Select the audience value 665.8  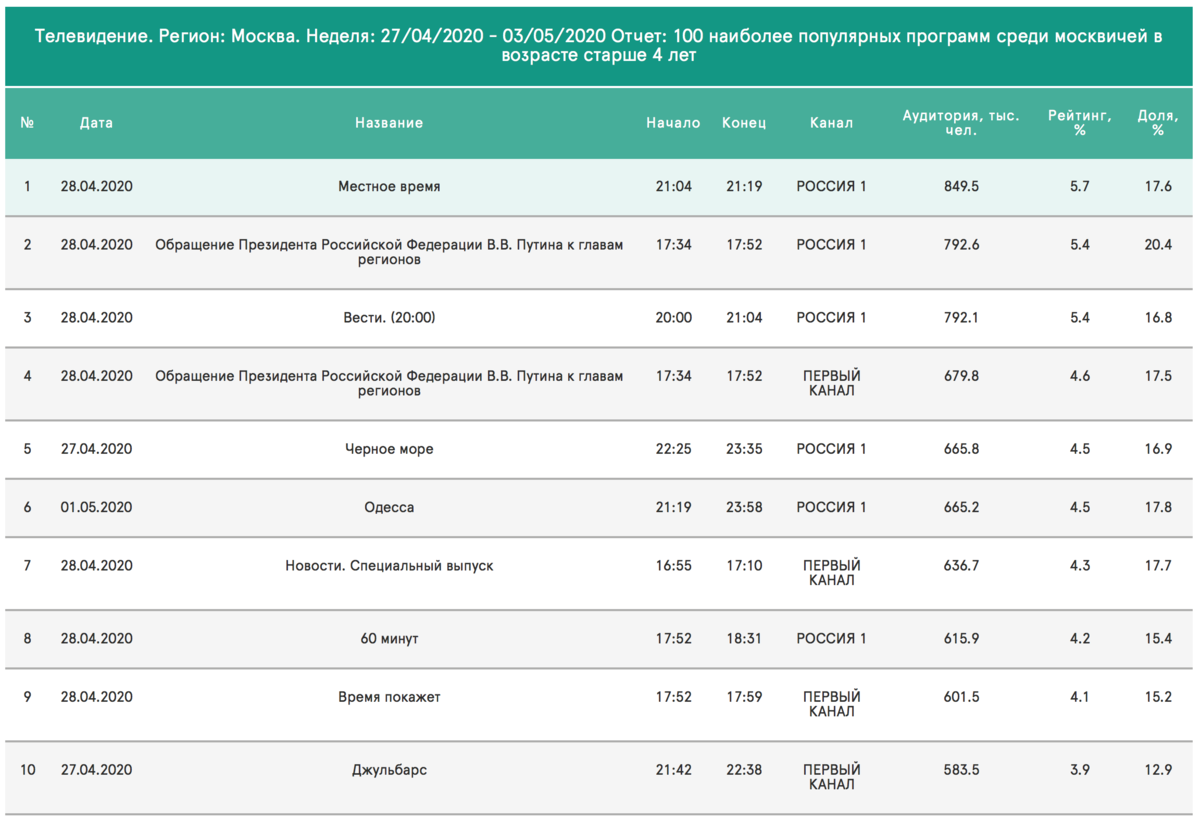(961, 449)
